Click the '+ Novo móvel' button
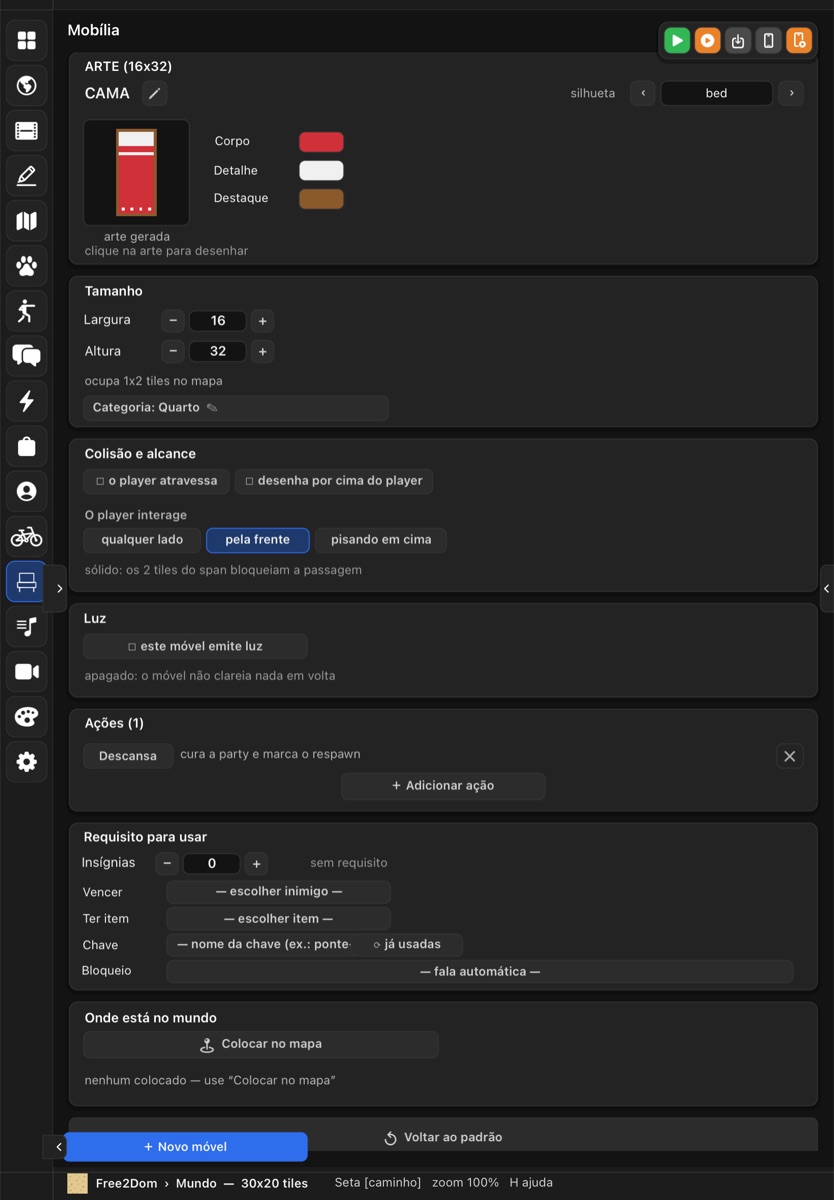 pos(186,1147)
